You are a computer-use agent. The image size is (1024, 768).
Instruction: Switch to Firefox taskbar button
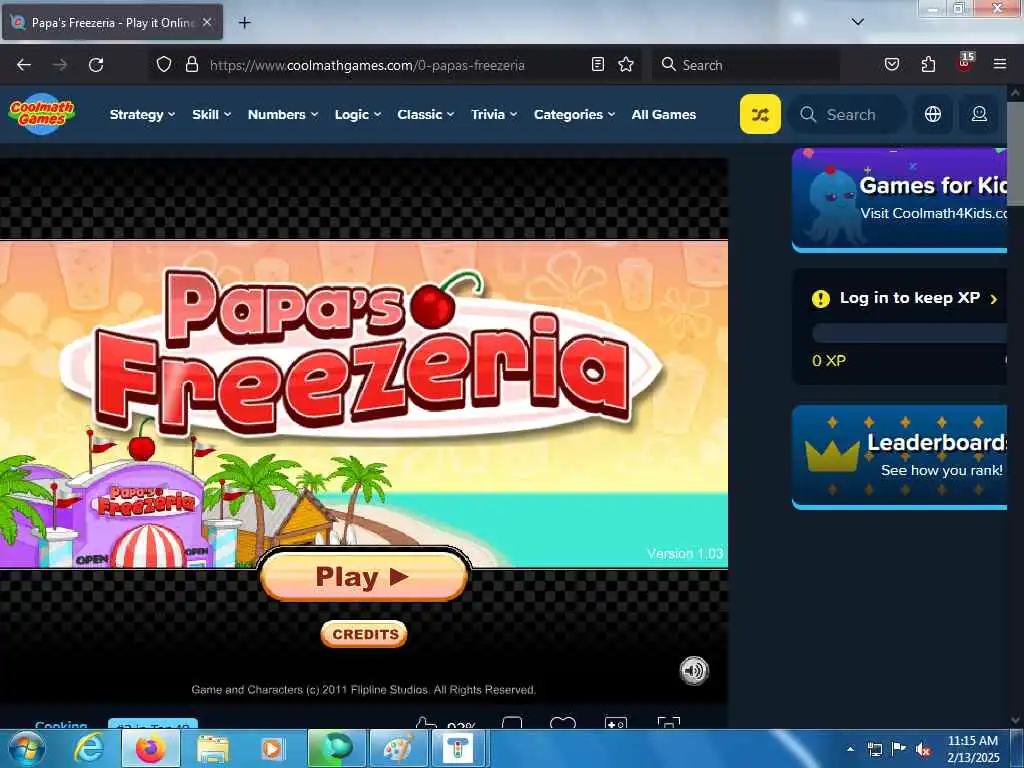pyautogui.click(x=150, y=748)
